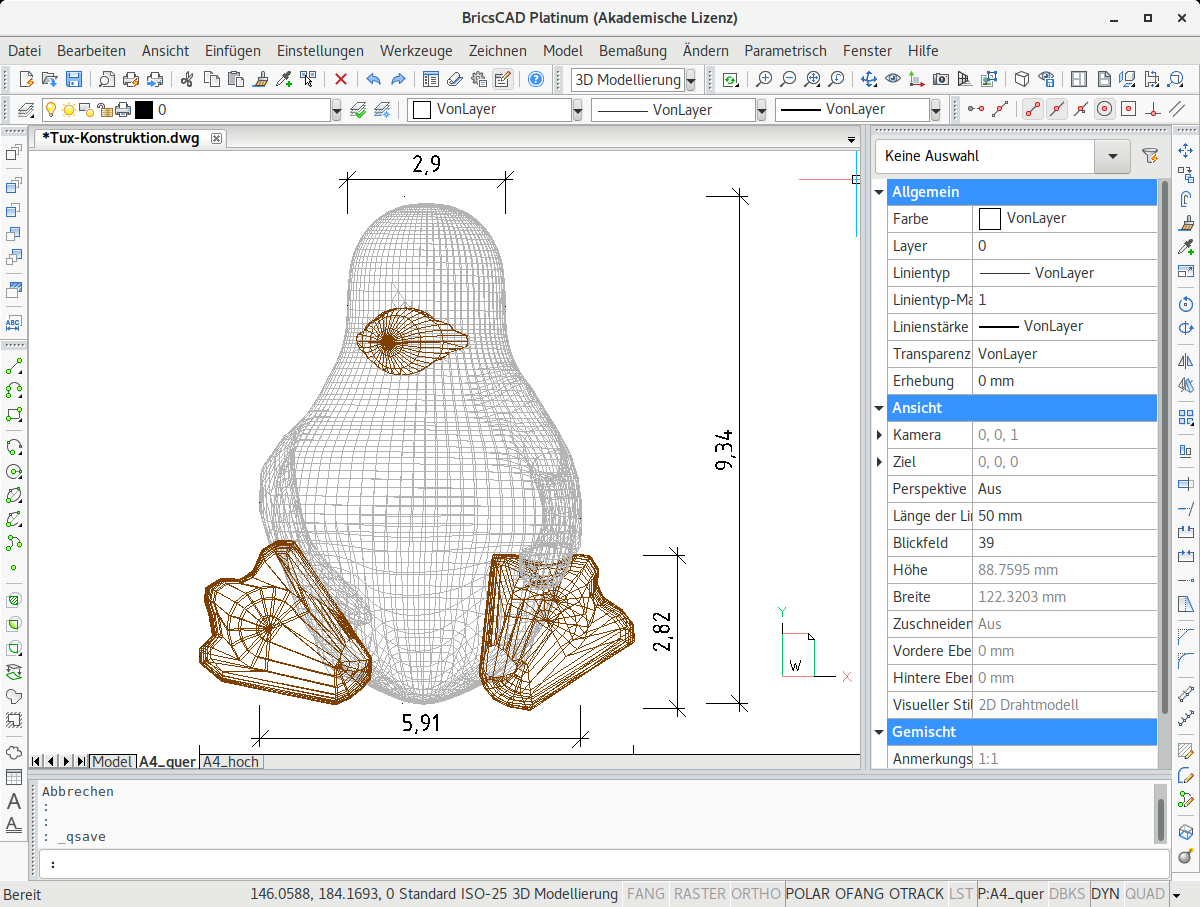
Task: Click the Zoom In magnifier icon
Action: pos(764,80)
